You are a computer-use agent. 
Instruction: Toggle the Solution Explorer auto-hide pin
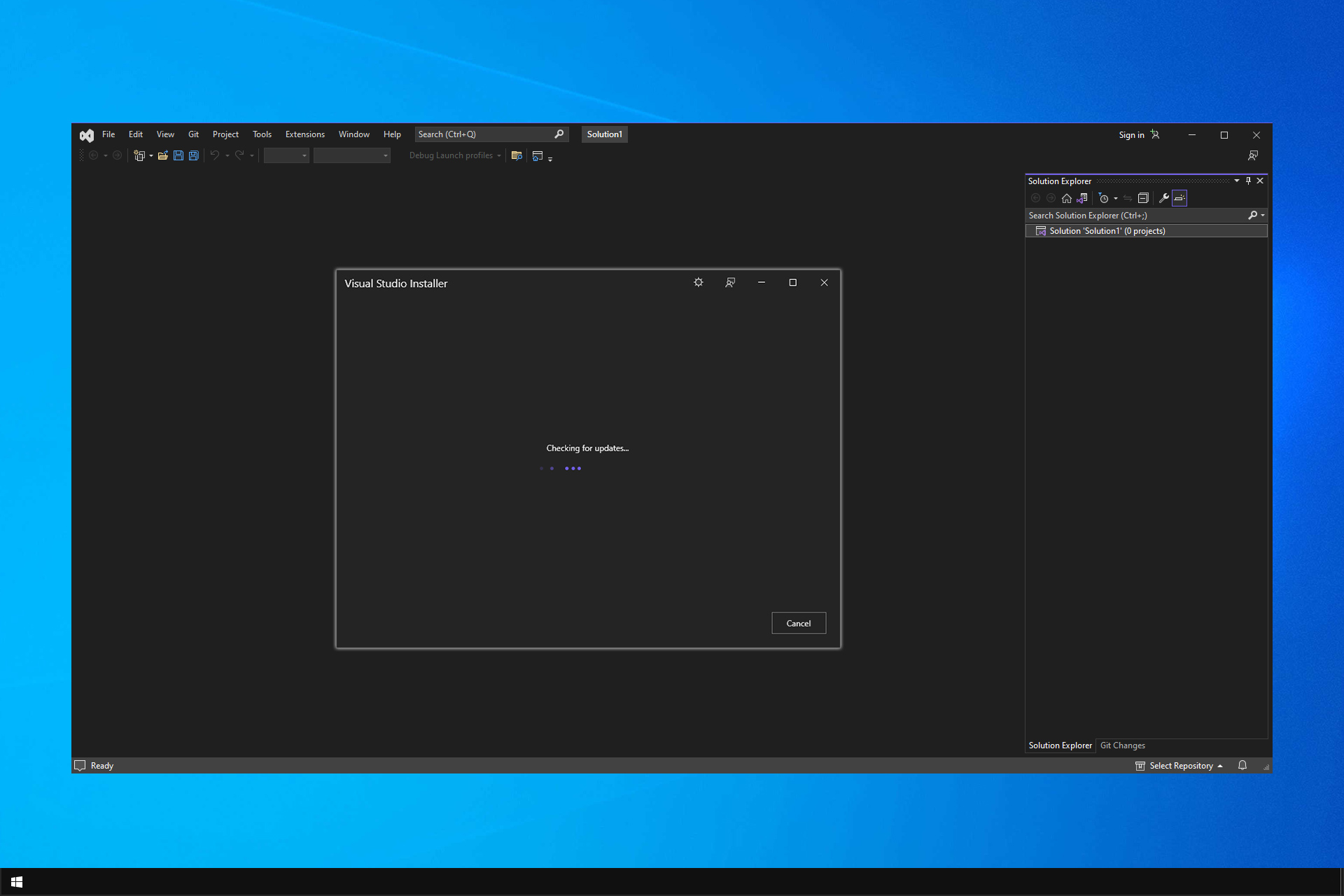[1248, 180]
